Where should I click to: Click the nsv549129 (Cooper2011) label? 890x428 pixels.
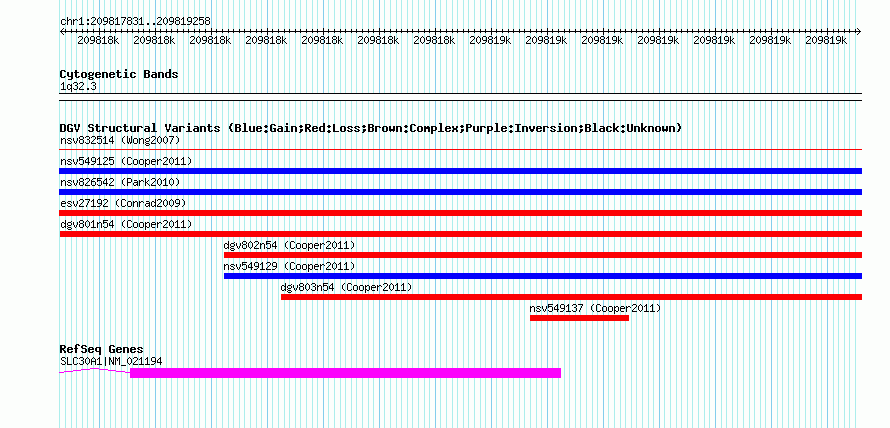(x=289, y=266)
